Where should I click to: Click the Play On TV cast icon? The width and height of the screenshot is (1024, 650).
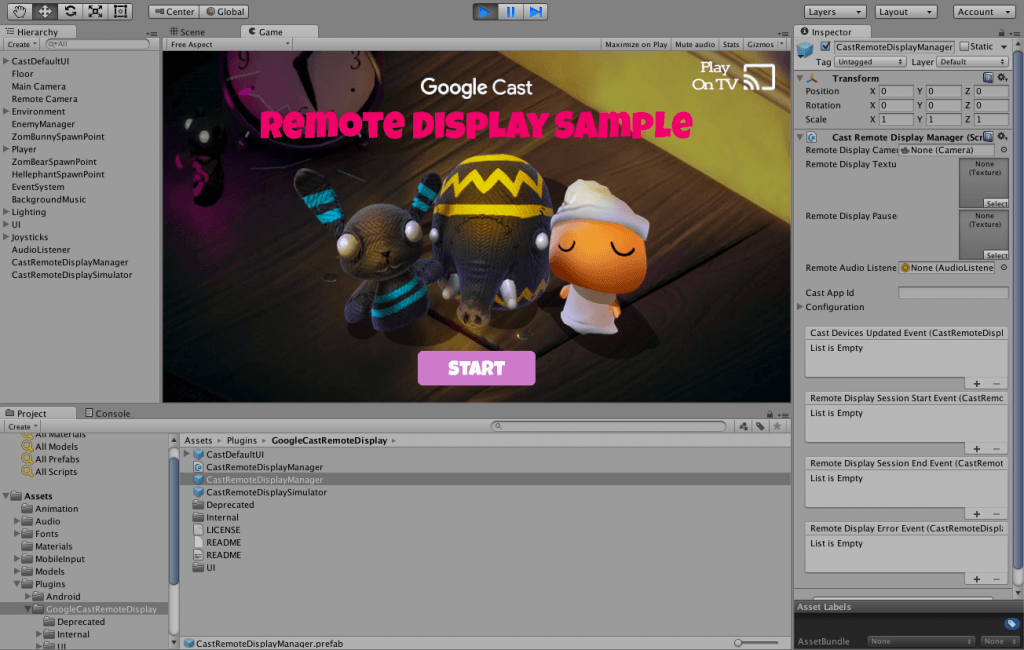pos(759,76)
